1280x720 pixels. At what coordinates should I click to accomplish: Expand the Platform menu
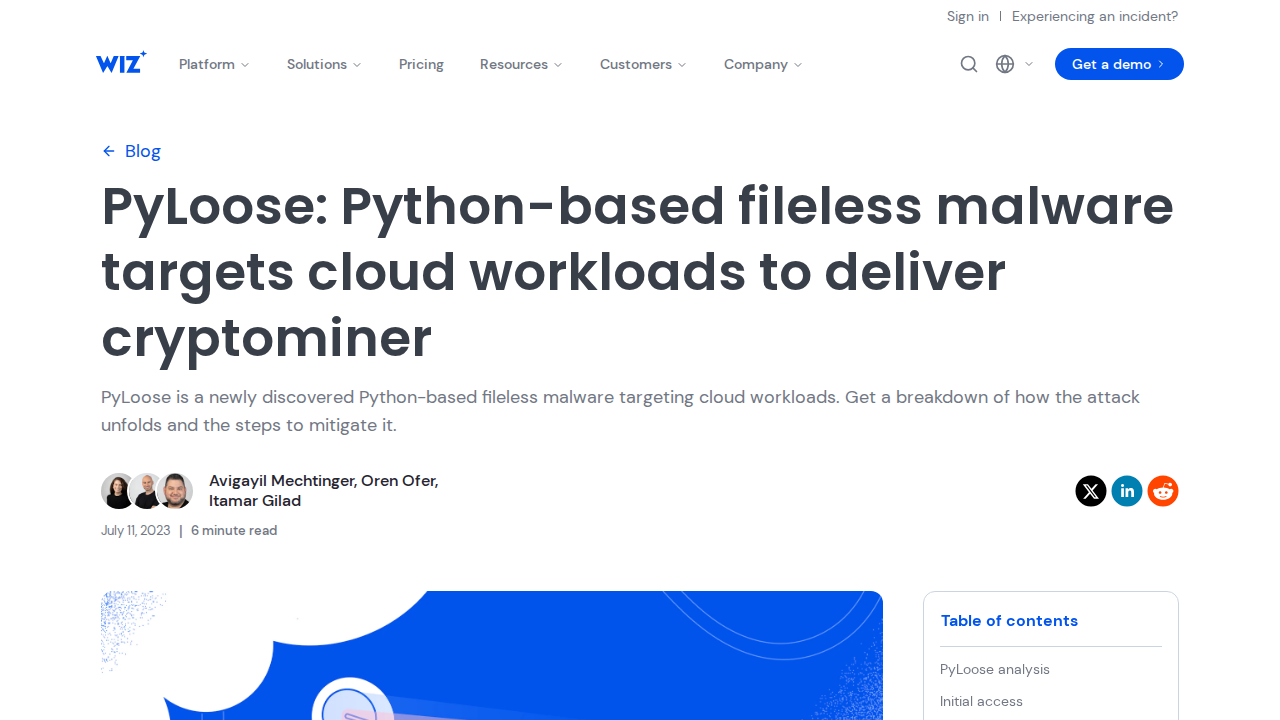tap(214, 64)
